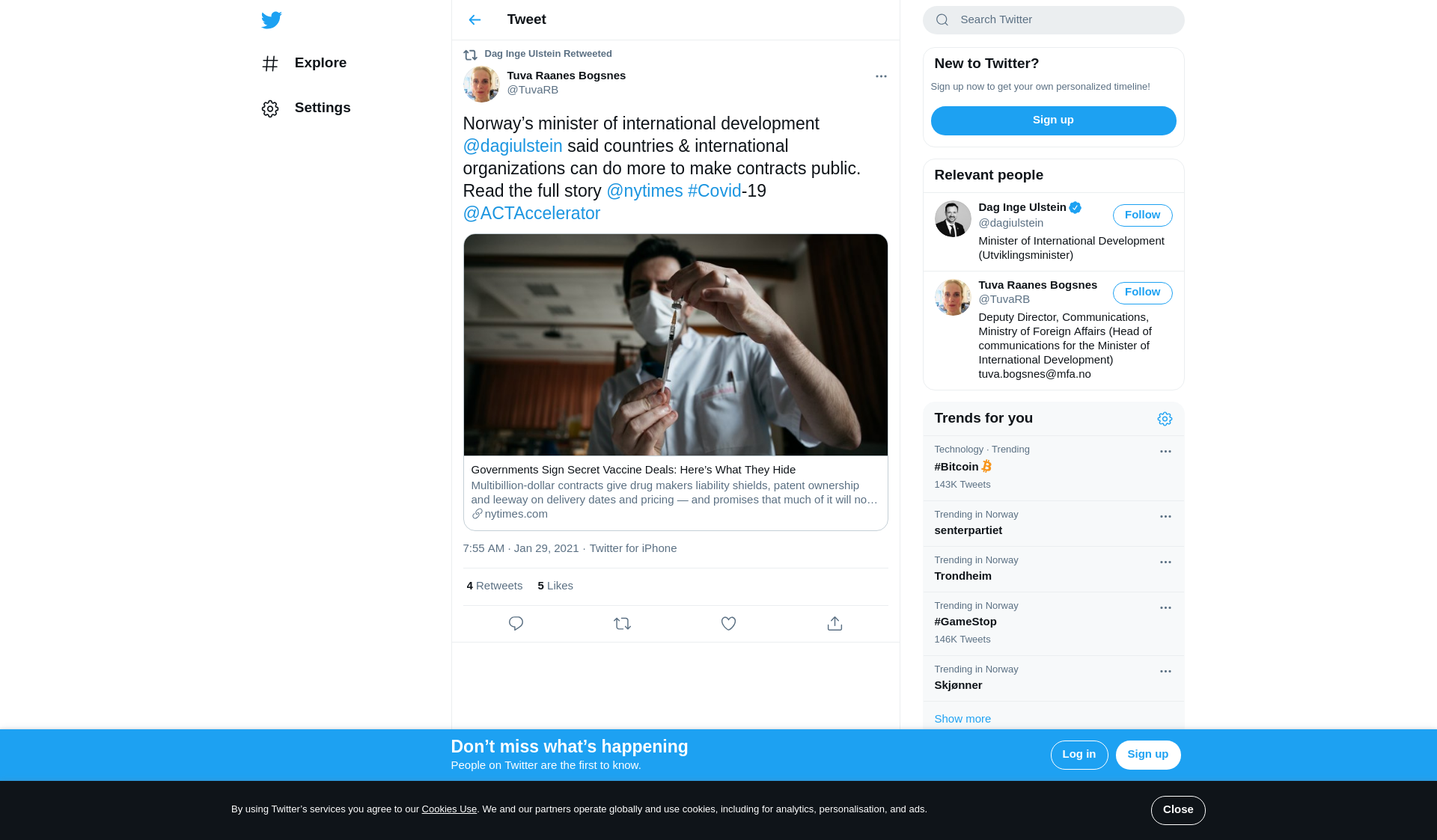The width and height of the screenshot is (1437, 840).
Task: Open Settings in the sidebar
Action: pyautogui.click(x=322, y=108)
